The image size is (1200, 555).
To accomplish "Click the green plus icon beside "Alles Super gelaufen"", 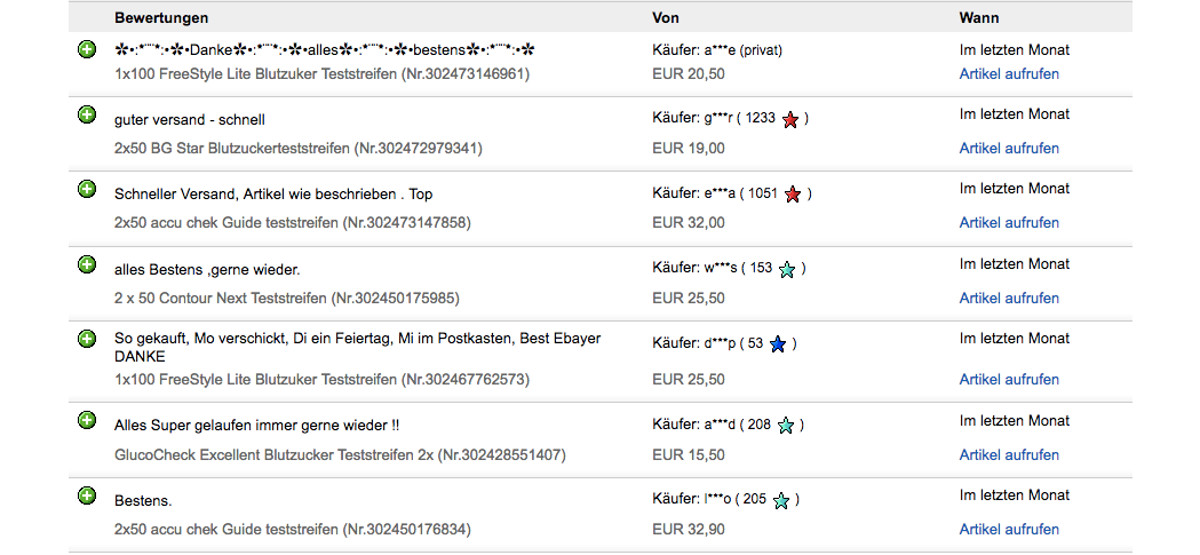I will tap(87, 420).
